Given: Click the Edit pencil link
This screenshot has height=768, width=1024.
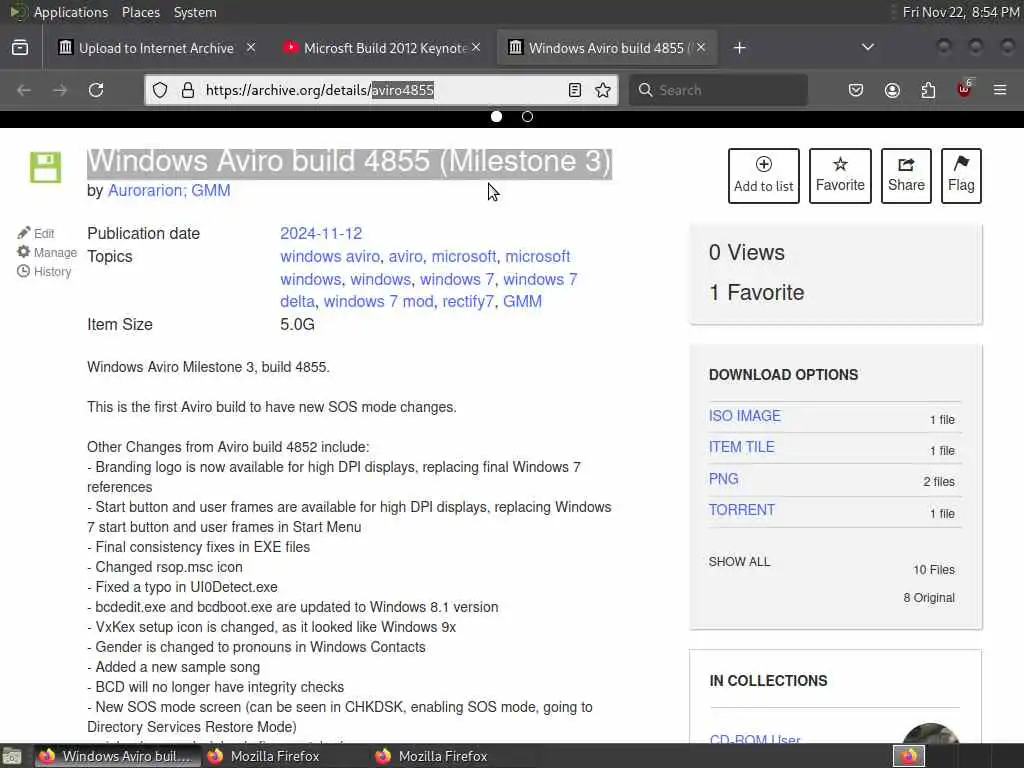Looking at the screenshot, I should [36, 233].
